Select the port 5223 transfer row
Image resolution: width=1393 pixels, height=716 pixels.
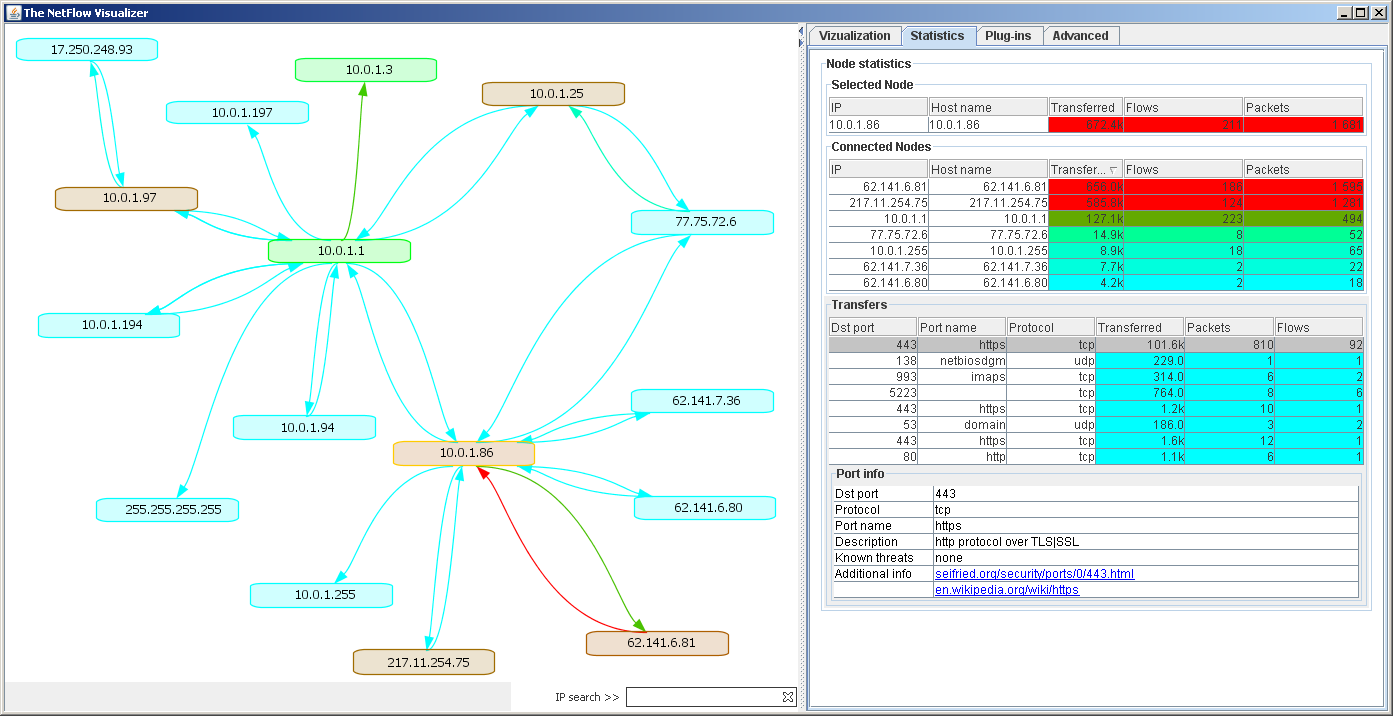pyautogui.click(x=1096, y=393)
